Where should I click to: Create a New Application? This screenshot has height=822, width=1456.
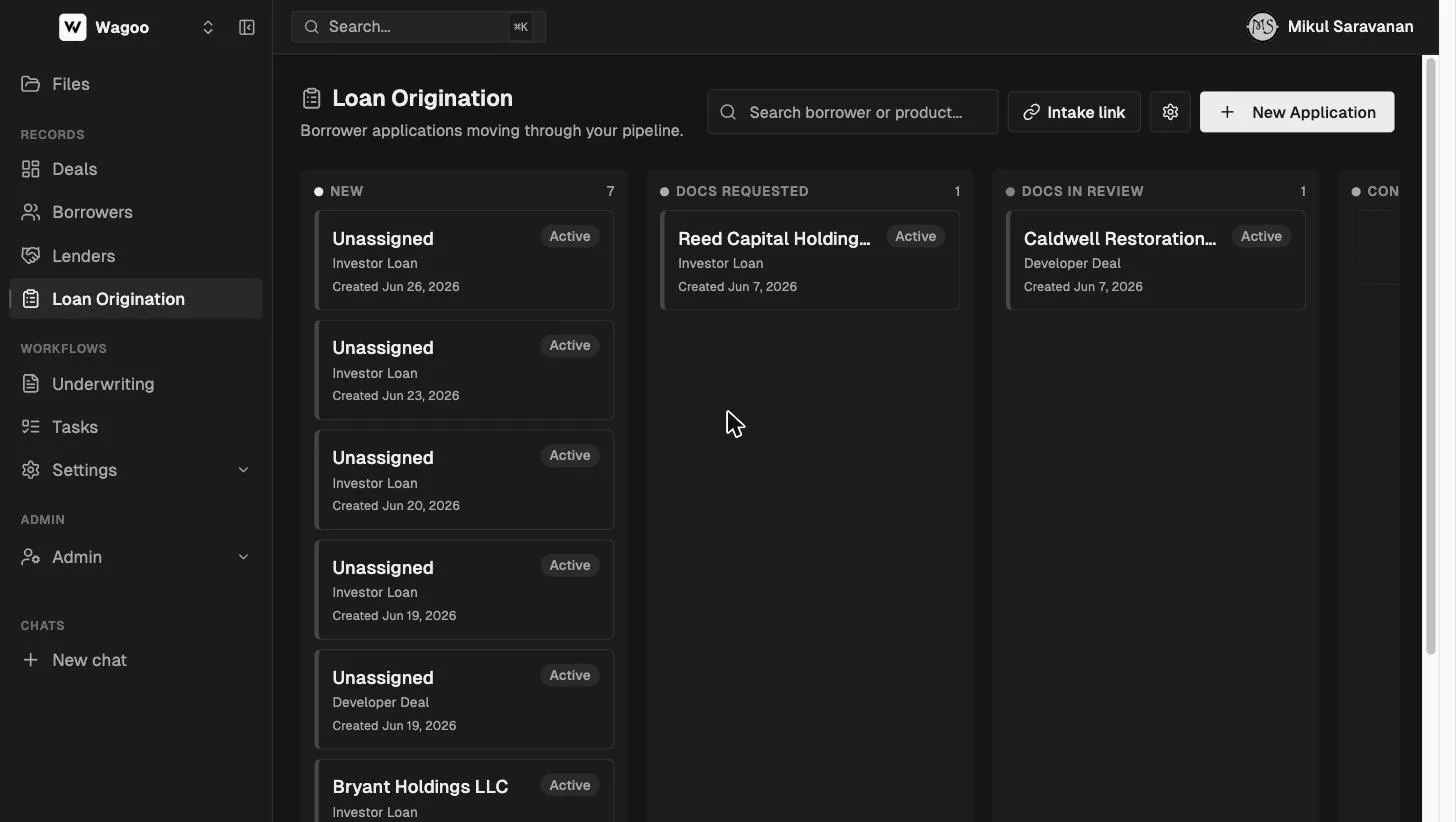1297,112
